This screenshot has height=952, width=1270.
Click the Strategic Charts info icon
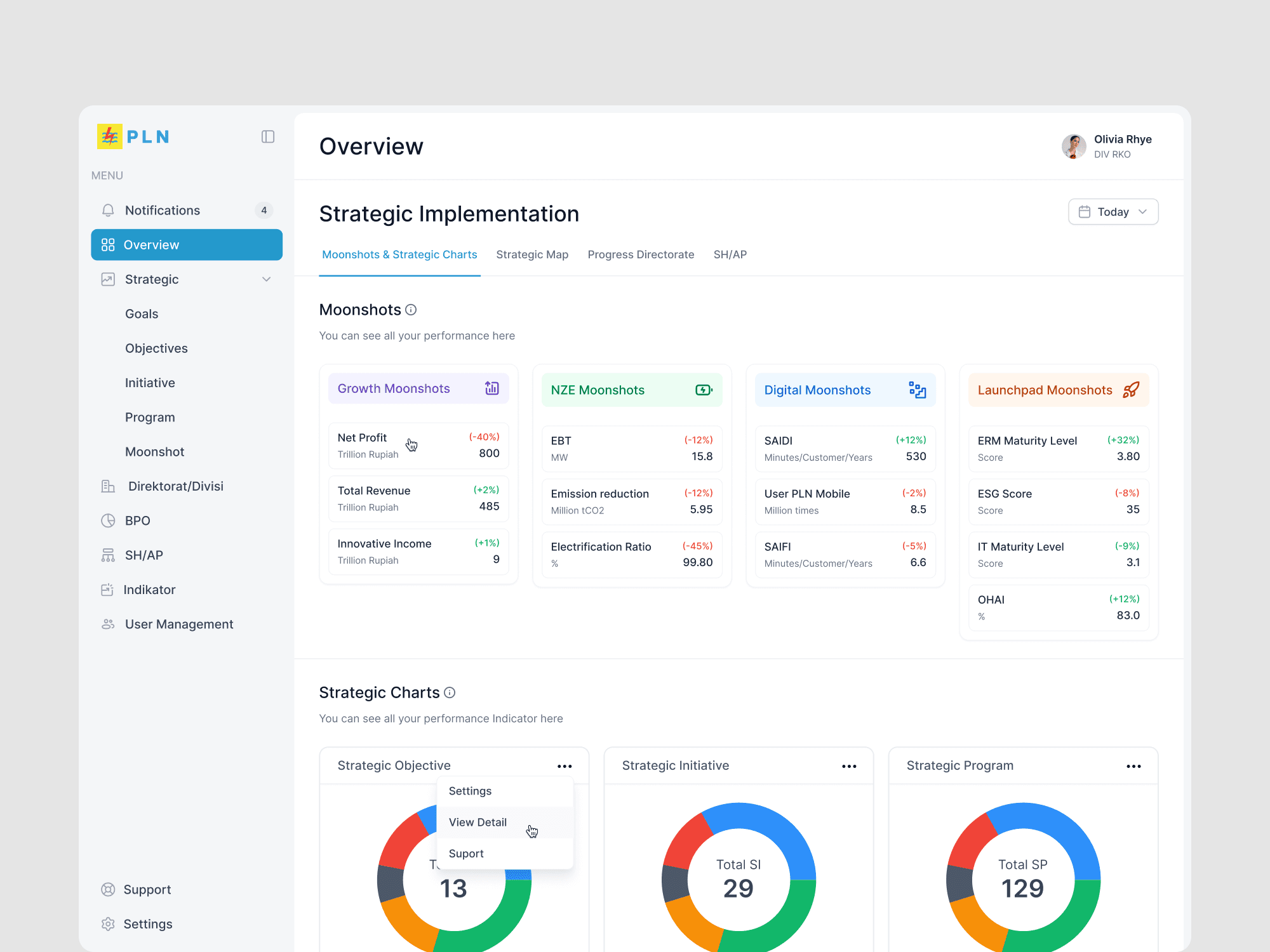(450, 692)
